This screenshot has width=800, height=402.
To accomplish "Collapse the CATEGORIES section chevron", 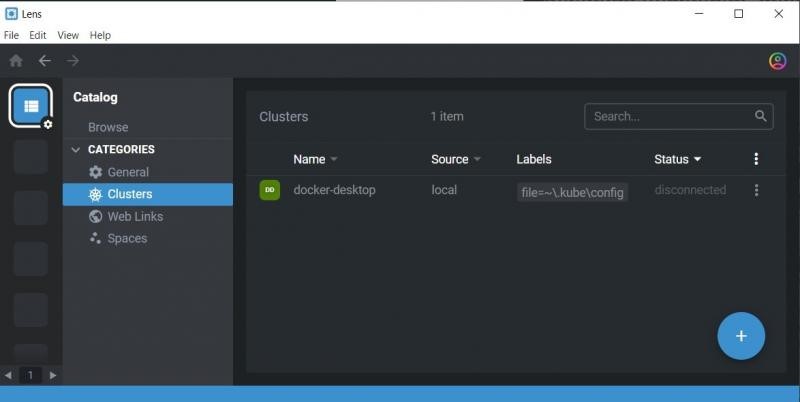I will (76, 149).
